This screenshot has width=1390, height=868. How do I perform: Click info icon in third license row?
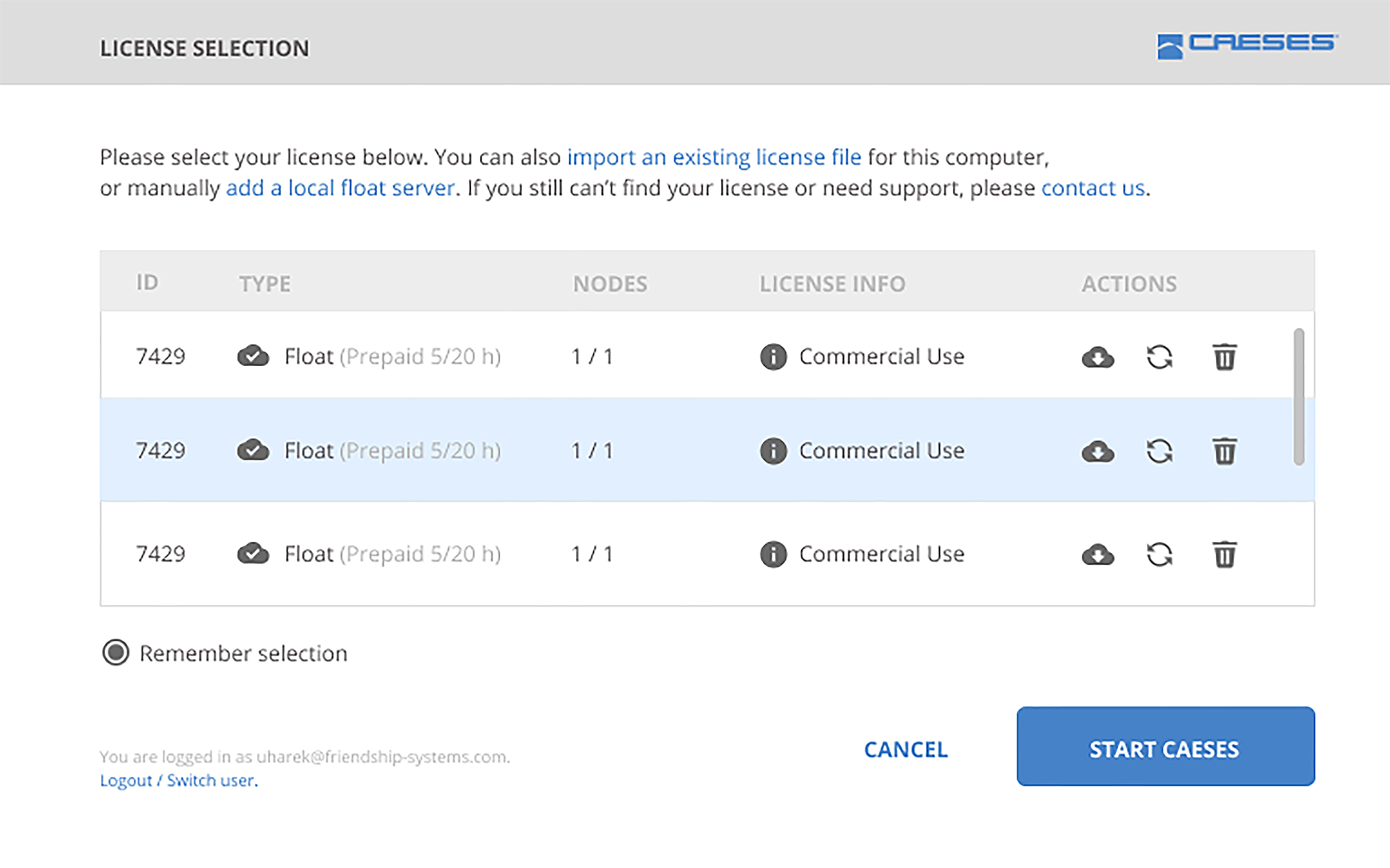pyautogui.click(x=773, y=554)
